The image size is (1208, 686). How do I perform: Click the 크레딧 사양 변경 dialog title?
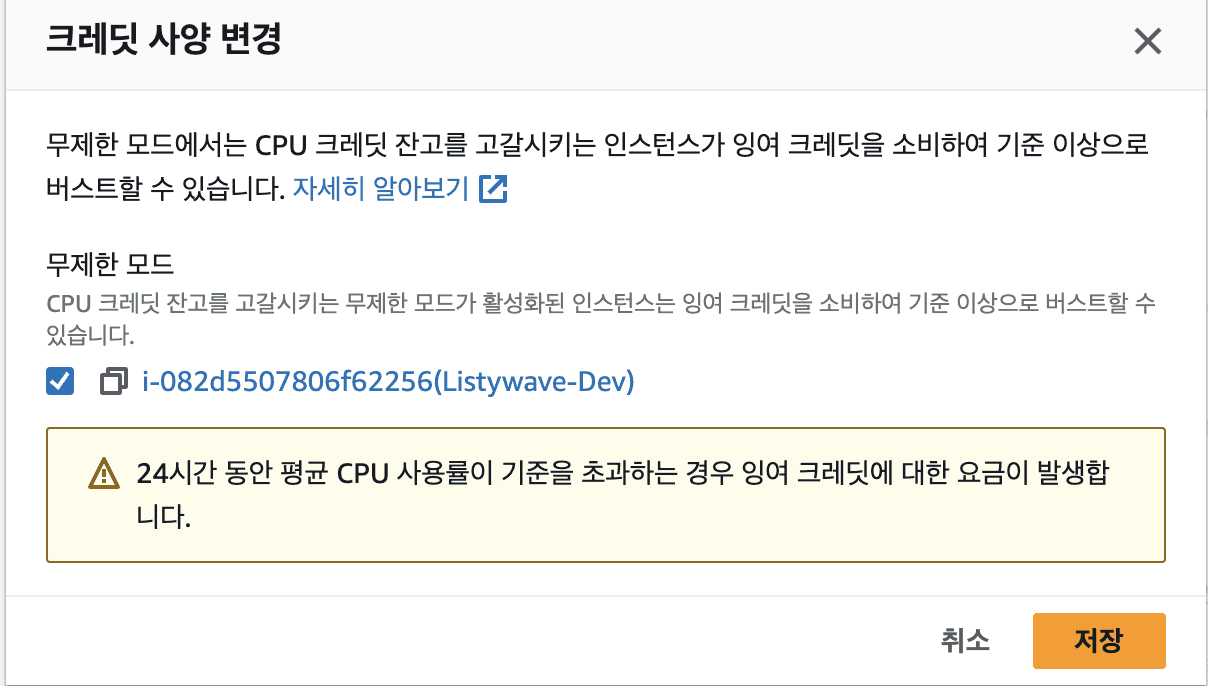click(x=164, y=41)
